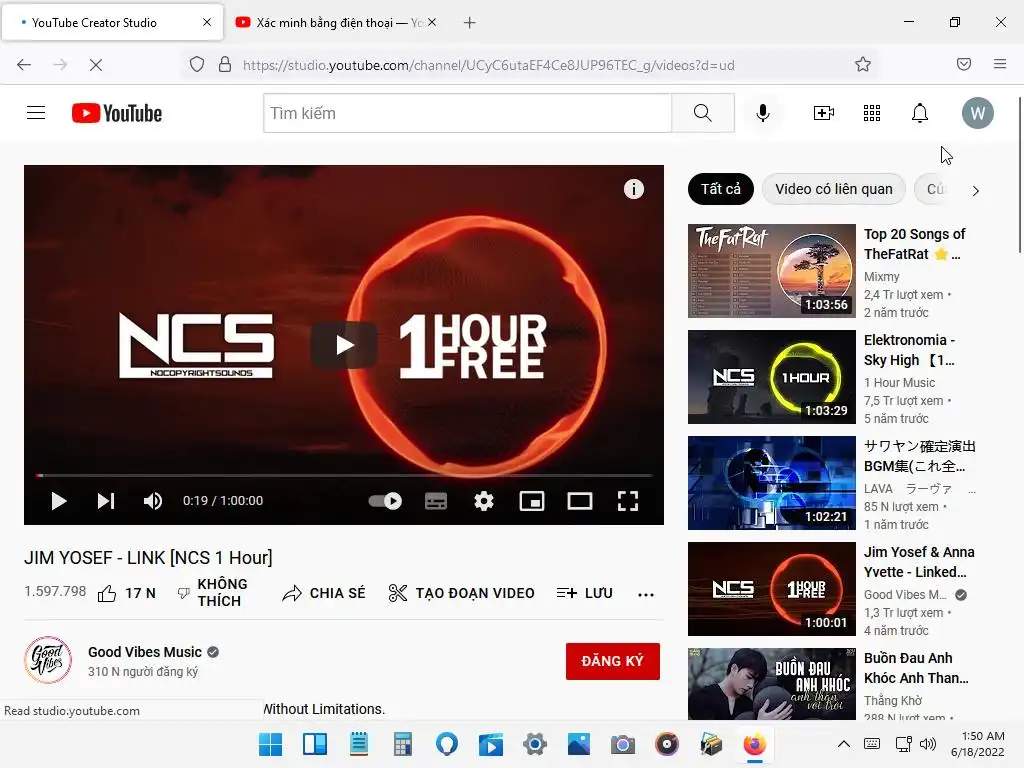The width and height of the screenshot is (1024, 768).
Task: Enable miniplayer mode
Action: point(532,501)
